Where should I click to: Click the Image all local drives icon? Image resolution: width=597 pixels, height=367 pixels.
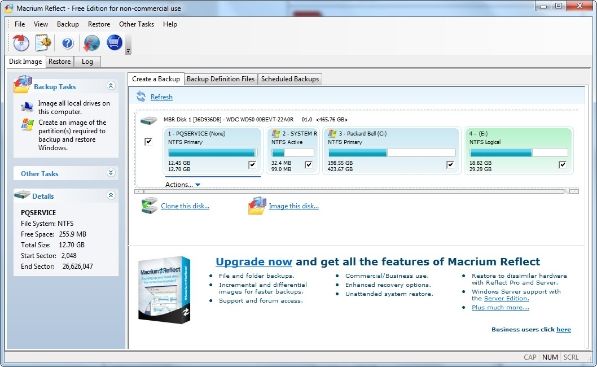[x=27, y=107]
